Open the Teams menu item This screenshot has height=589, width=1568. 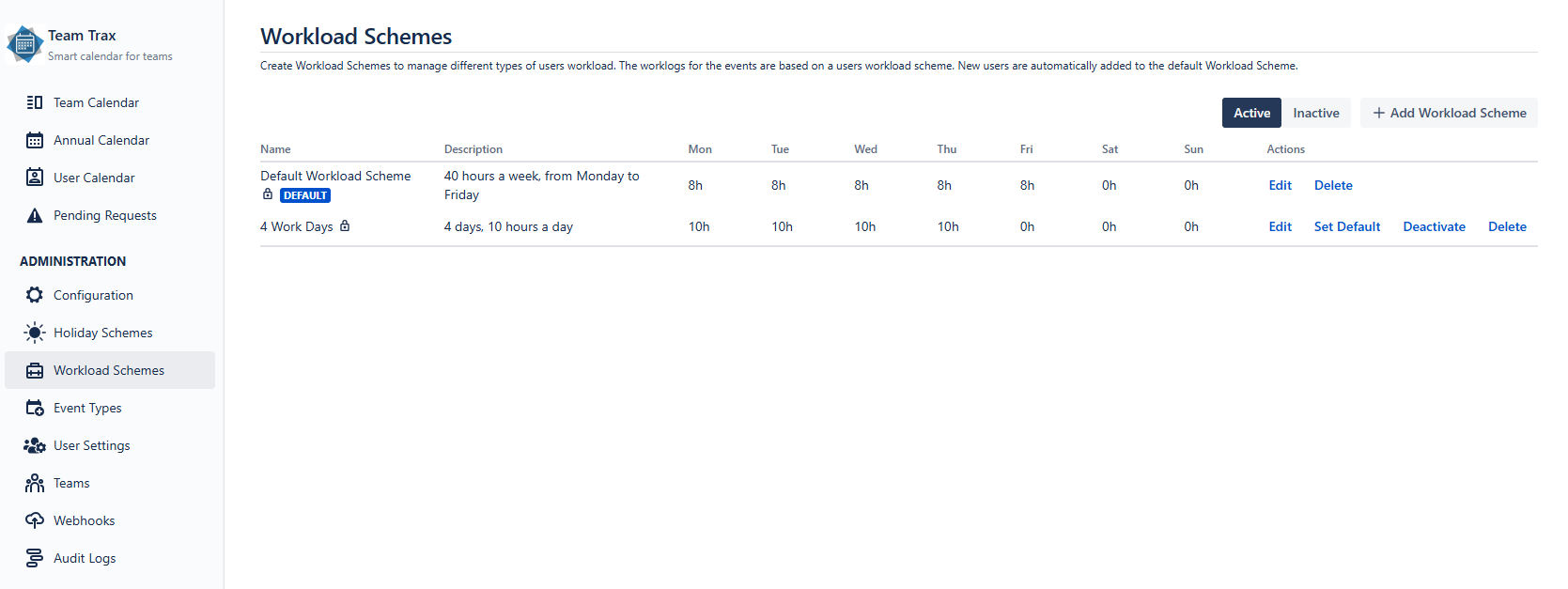[x=71, y=483]
